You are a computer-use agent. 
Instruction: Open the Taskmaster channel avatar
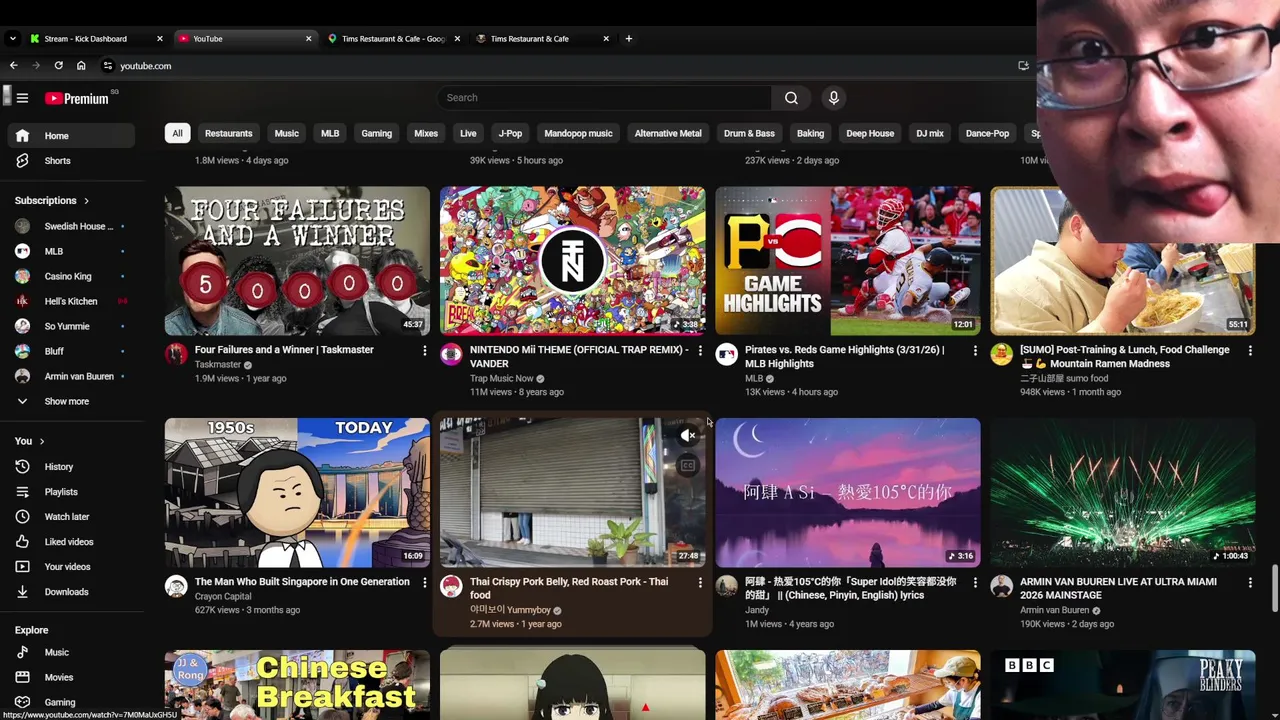coord(176,354)
